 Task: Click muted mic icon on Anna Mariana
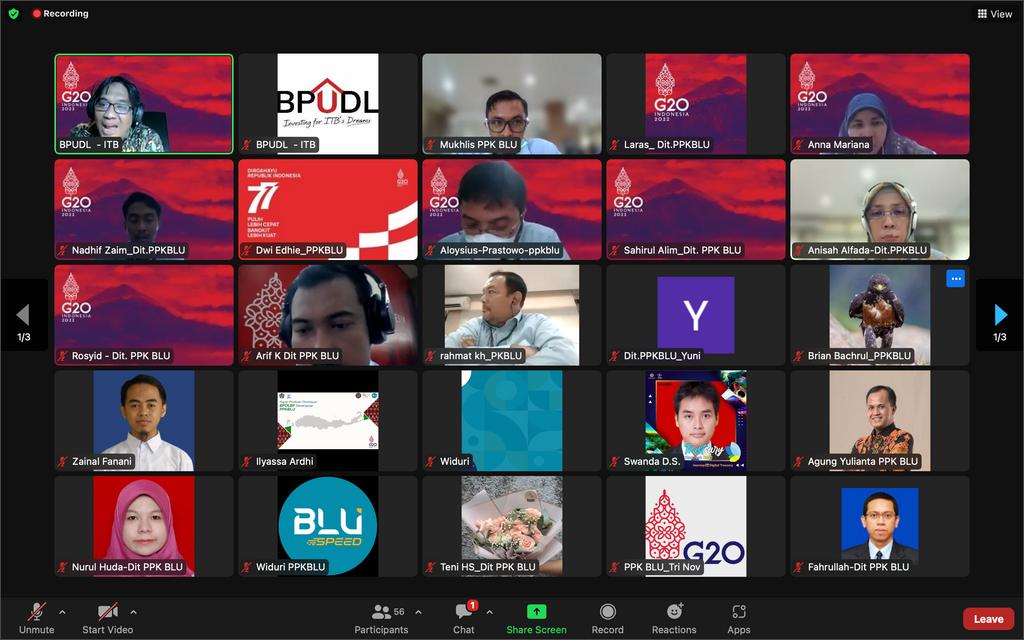click(x=799, y=145)
